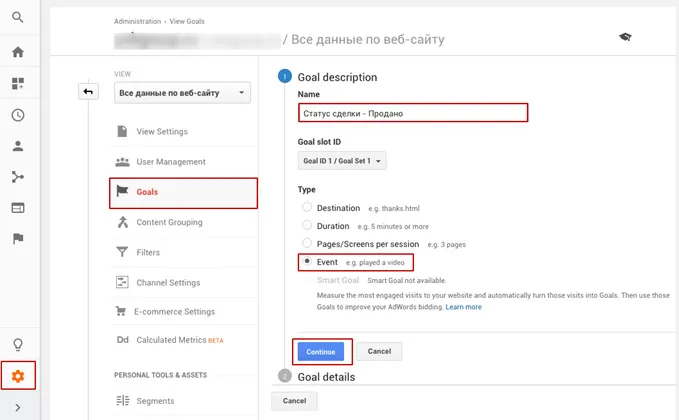Click the Filters funnel icon
The image size is (679, 420).
point(122,252)
